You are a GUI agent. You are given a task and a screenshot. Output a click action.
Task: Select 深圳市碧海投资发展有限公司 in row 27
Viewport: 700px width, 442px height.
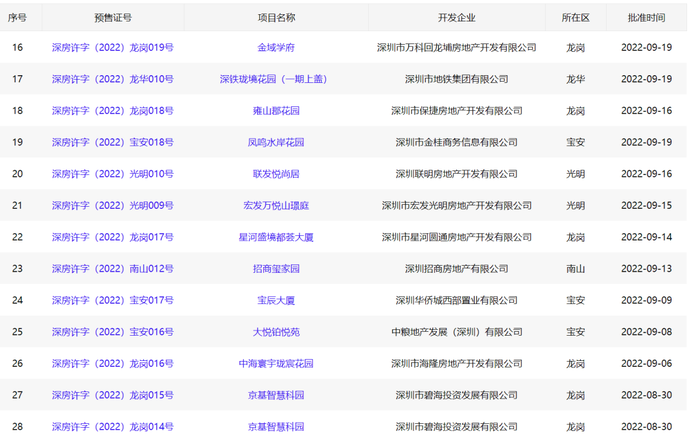tap(456, 395)
